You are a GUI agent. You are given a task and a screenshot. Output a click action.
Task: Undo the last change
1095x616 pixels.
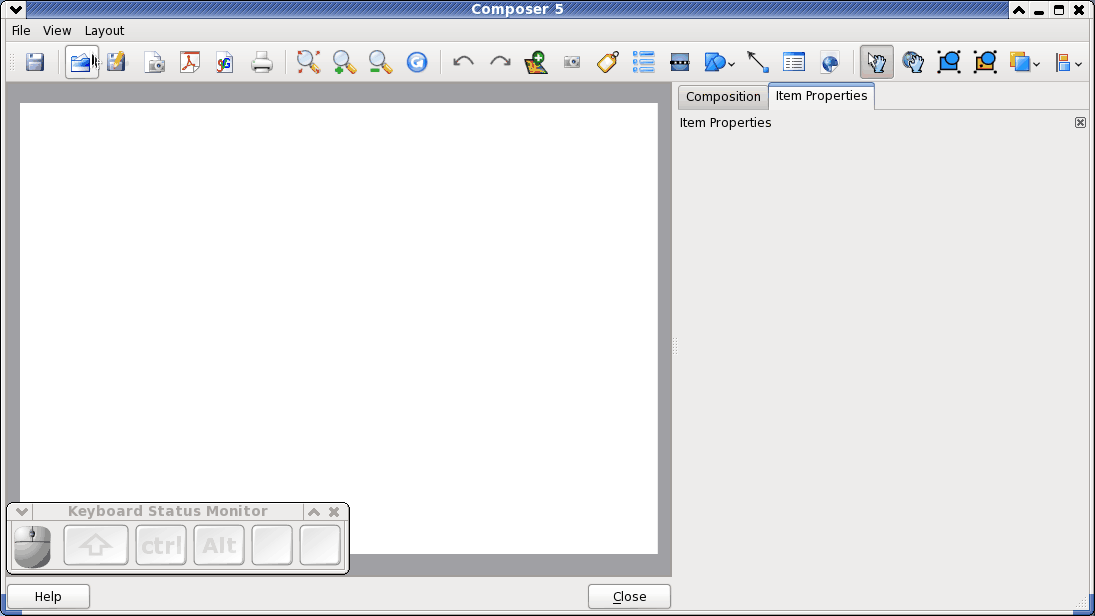click(464, 62)
